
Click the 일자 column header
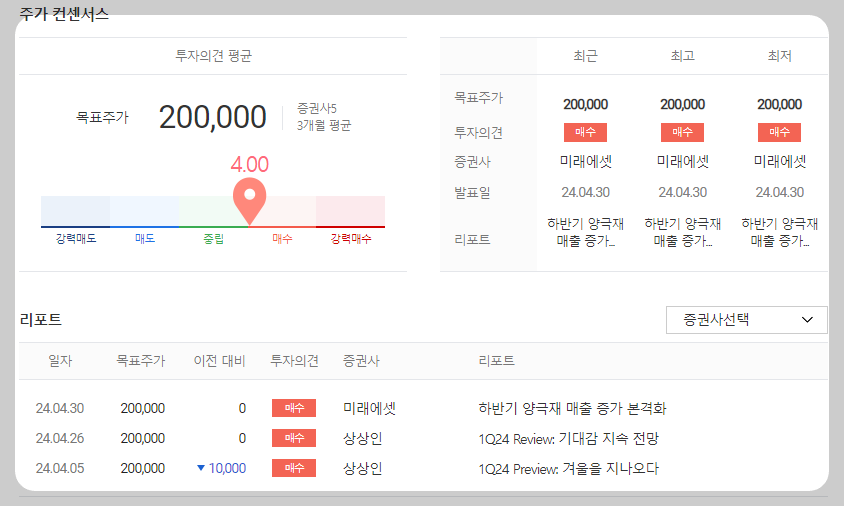pos(60,361)
